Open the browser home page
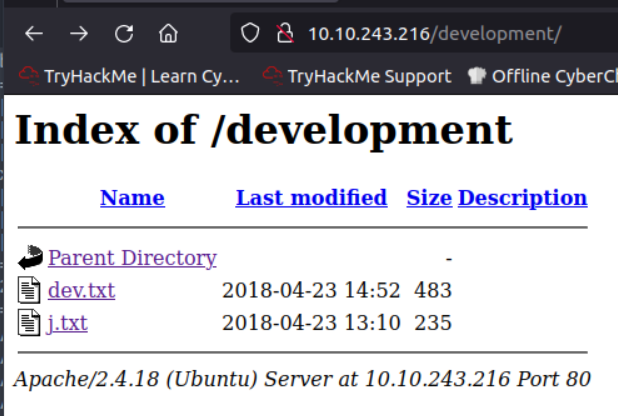 pyautogui.click(x=168, y=34)
